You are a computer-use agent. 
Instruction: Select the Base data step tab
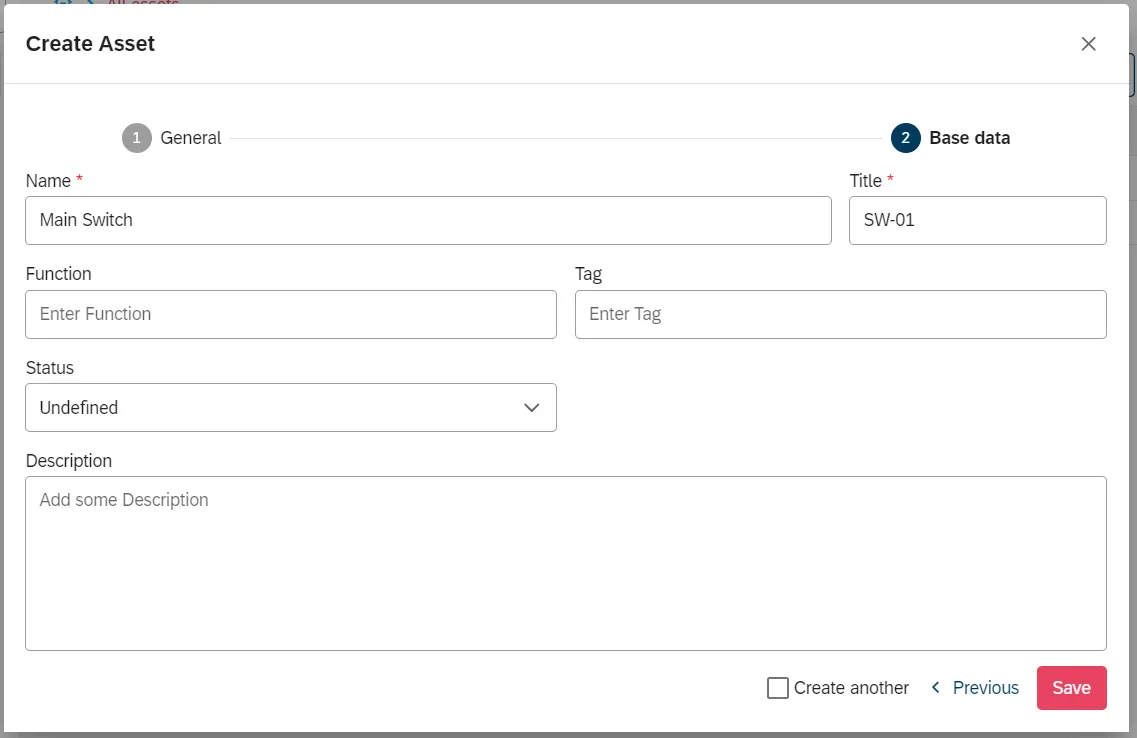coord(951,138)
